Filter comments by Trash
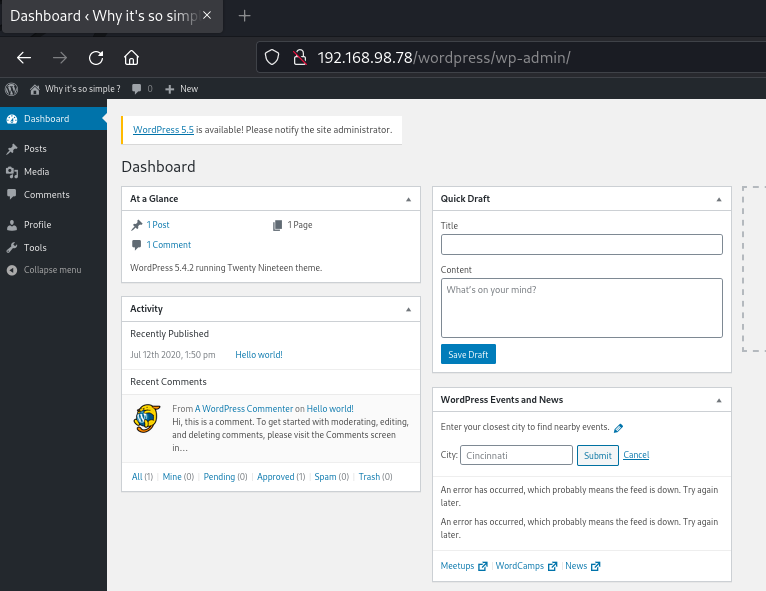766x591 pixels. 369,477
